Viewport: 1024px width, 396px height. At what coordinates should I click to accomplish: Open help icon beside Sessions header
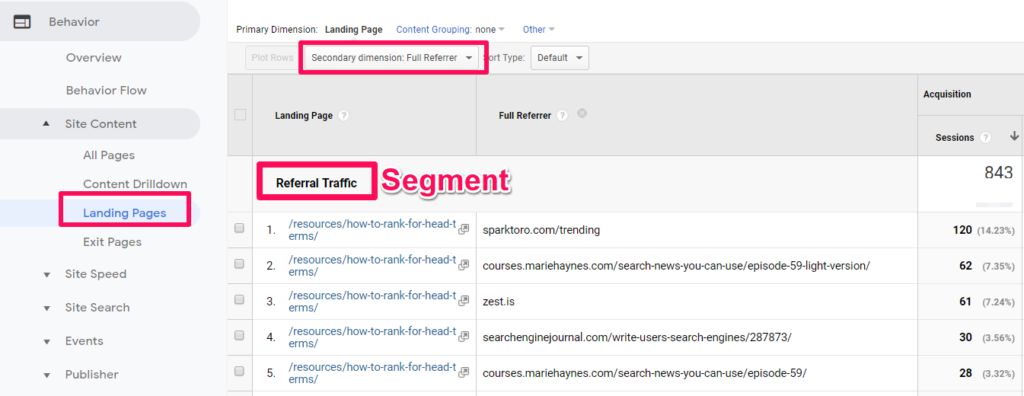[x=985, y=138]
